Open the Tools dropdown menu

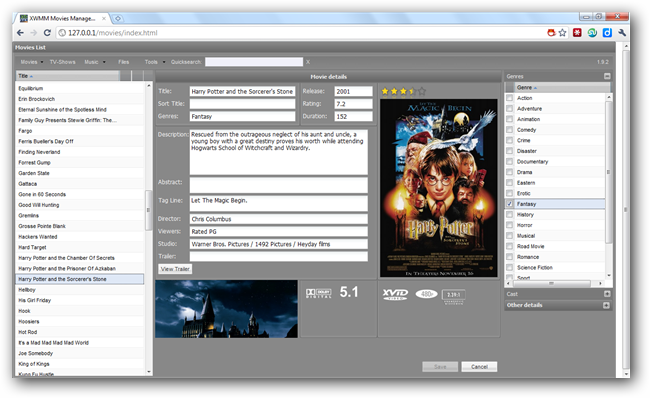tap(155, 62)
